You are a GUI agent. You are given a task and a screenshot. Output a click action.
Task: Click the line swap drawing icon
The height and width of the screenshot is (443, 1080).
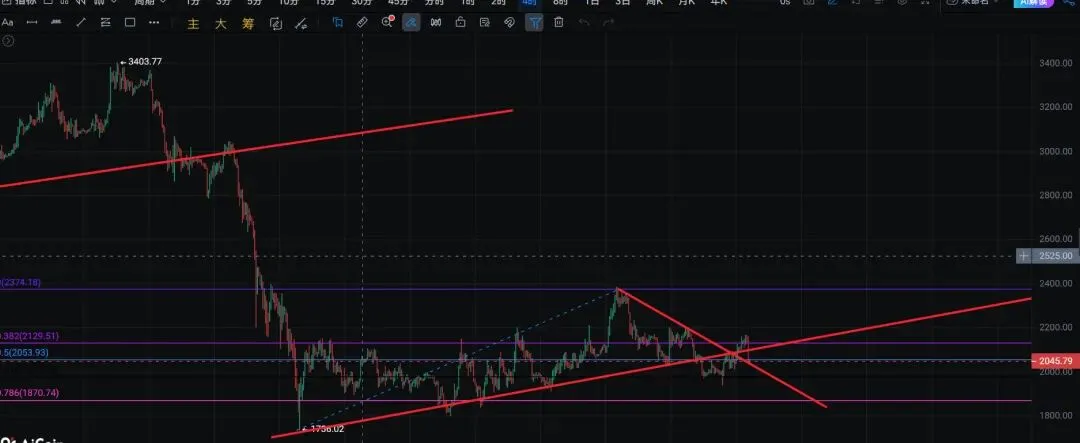tap(301, 23)
